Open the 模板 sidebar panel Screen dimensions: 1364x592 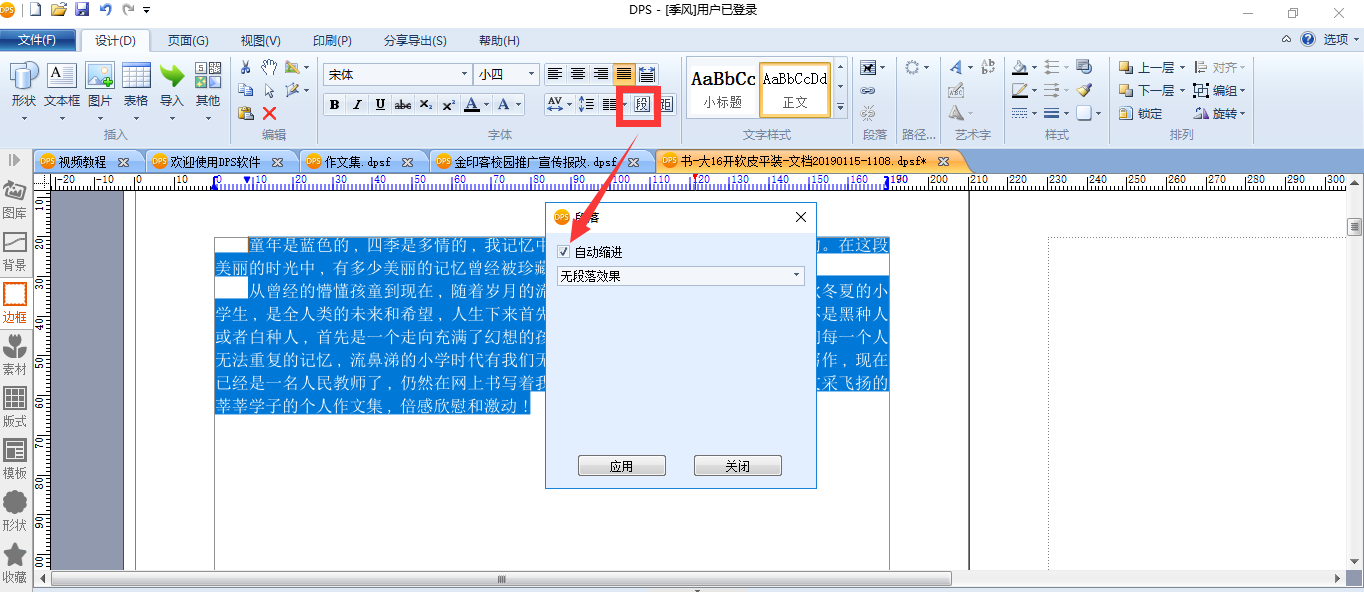click(x=15, y=460)
